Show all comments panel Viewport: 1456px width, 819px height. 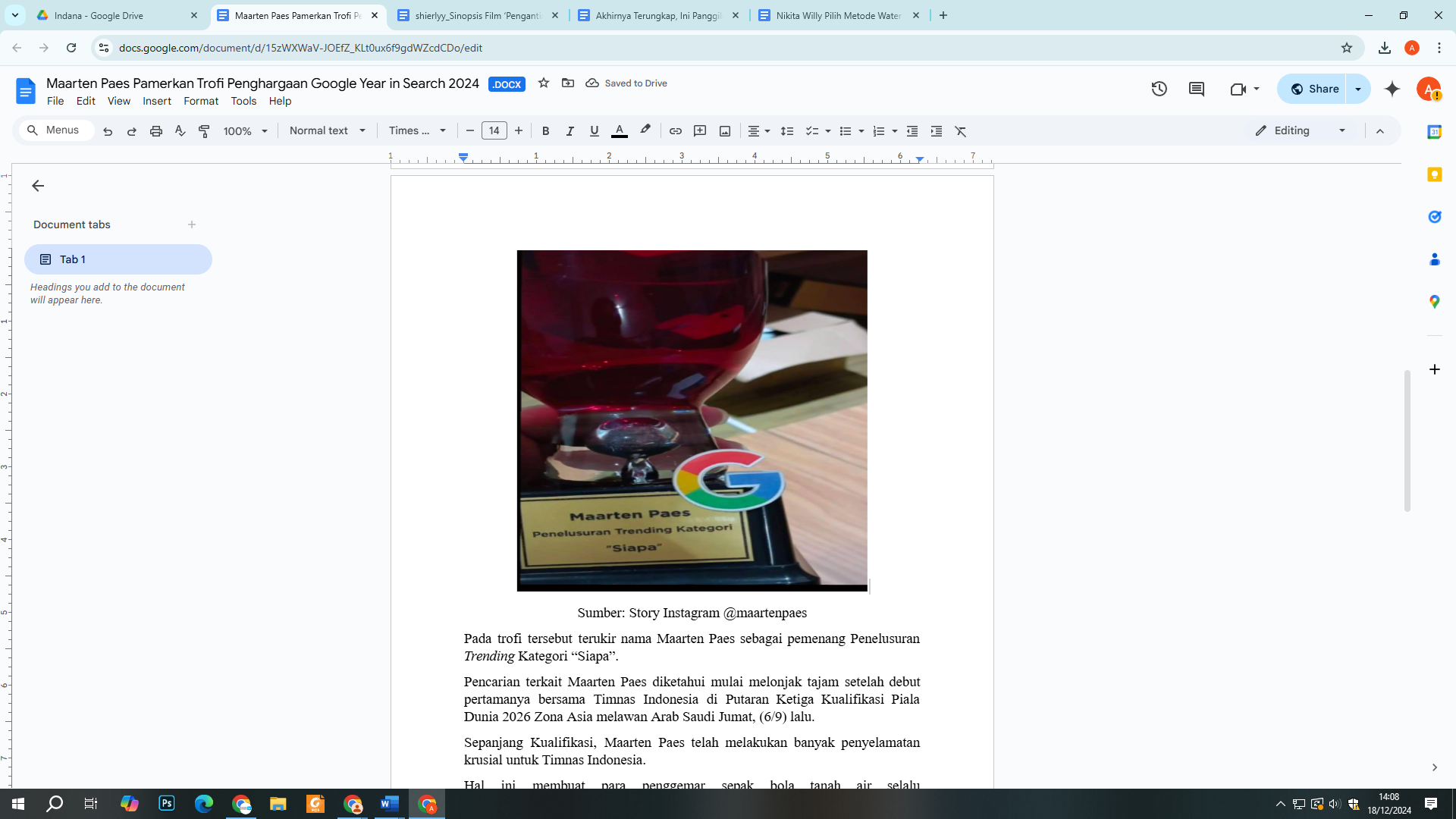click(1197, 89)
